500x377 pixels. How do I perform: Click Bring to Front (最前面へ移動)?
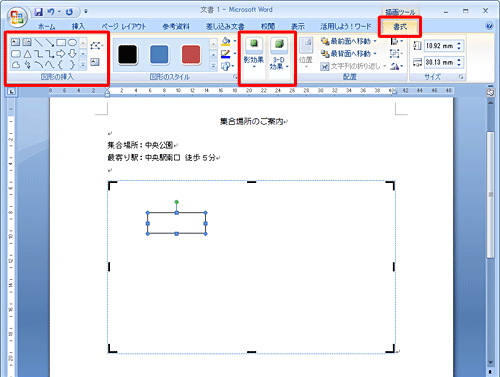[349, 41]
